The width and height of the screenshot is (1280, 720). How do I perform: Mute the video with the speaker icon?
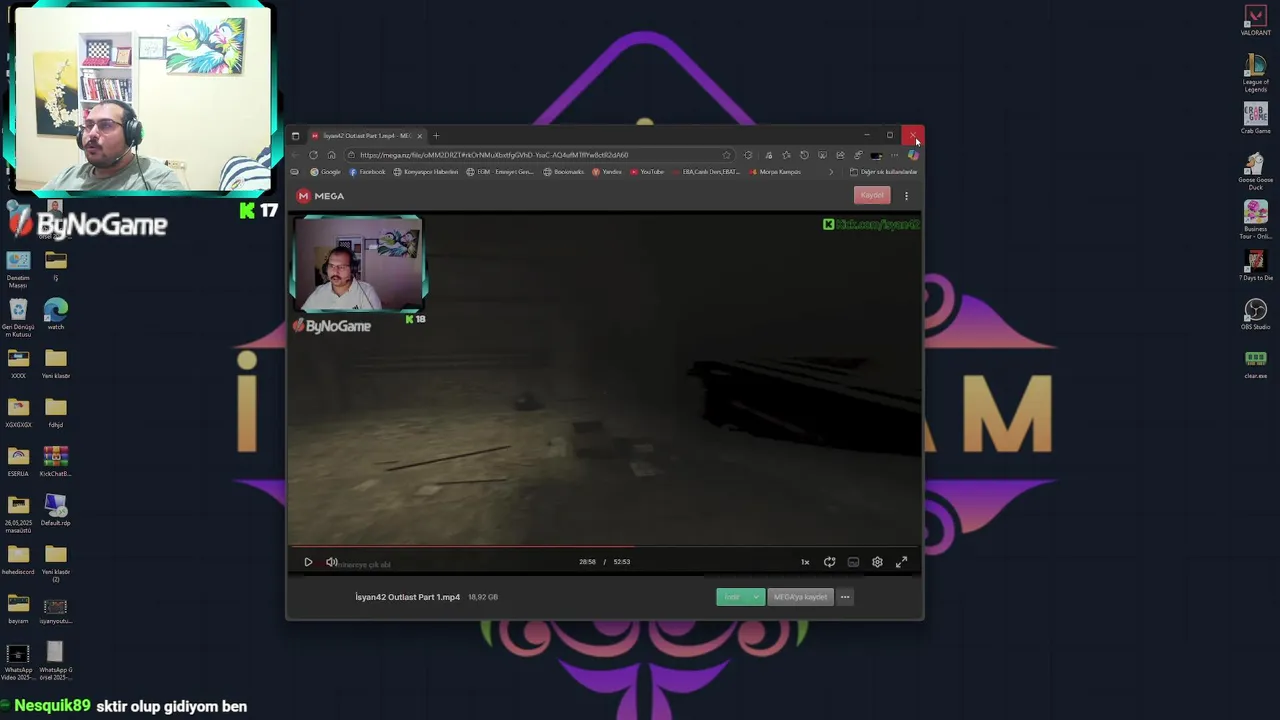pos(332,562)
